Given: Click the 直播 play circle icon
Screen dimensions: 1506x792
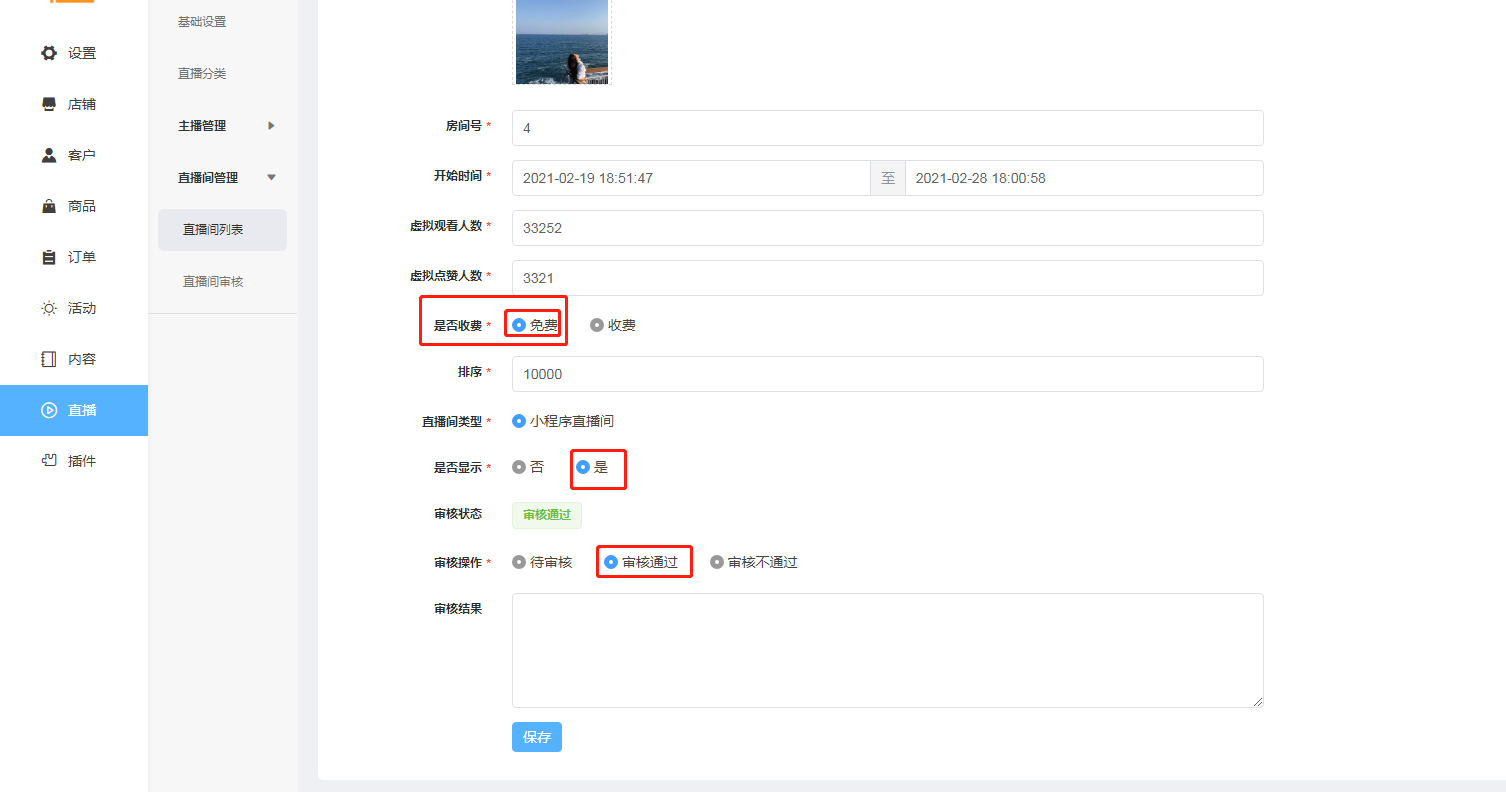Looking at the screenshot, I should click(49, 410).
